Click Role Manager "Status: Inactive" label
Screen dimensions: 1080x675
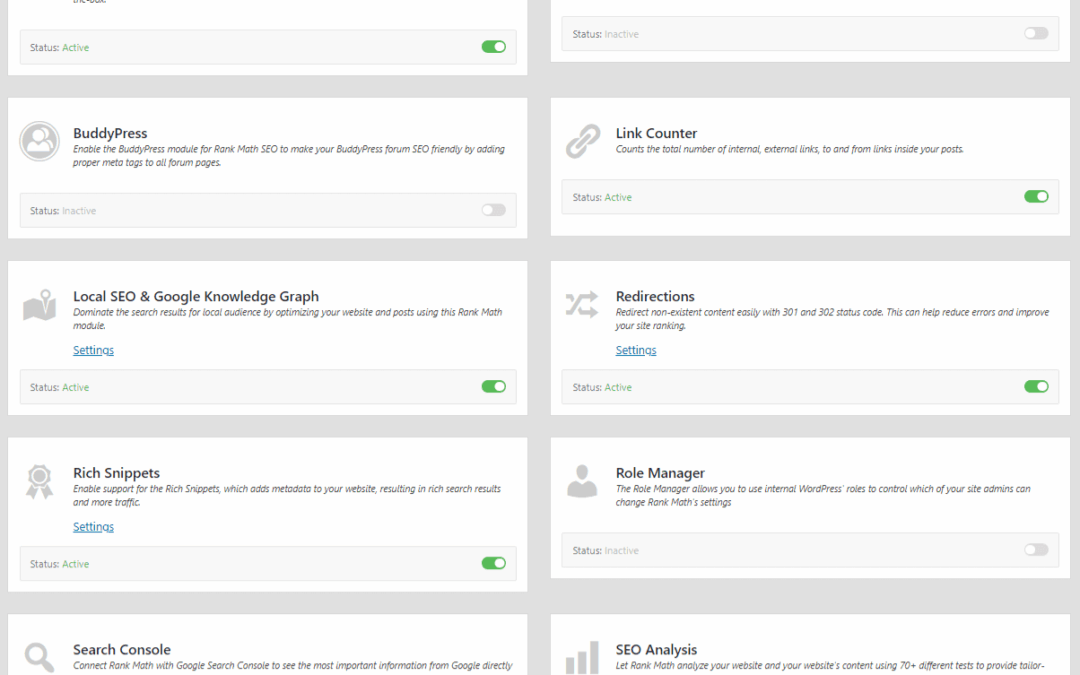[605, 550]
